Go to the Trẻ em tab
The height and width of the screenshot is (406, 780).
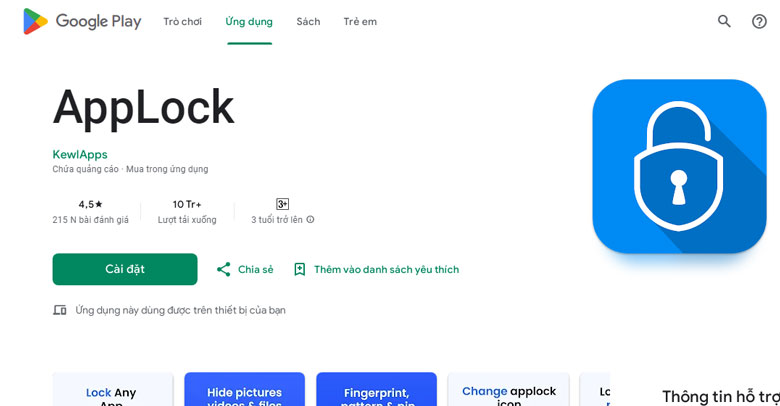point(360,21)
